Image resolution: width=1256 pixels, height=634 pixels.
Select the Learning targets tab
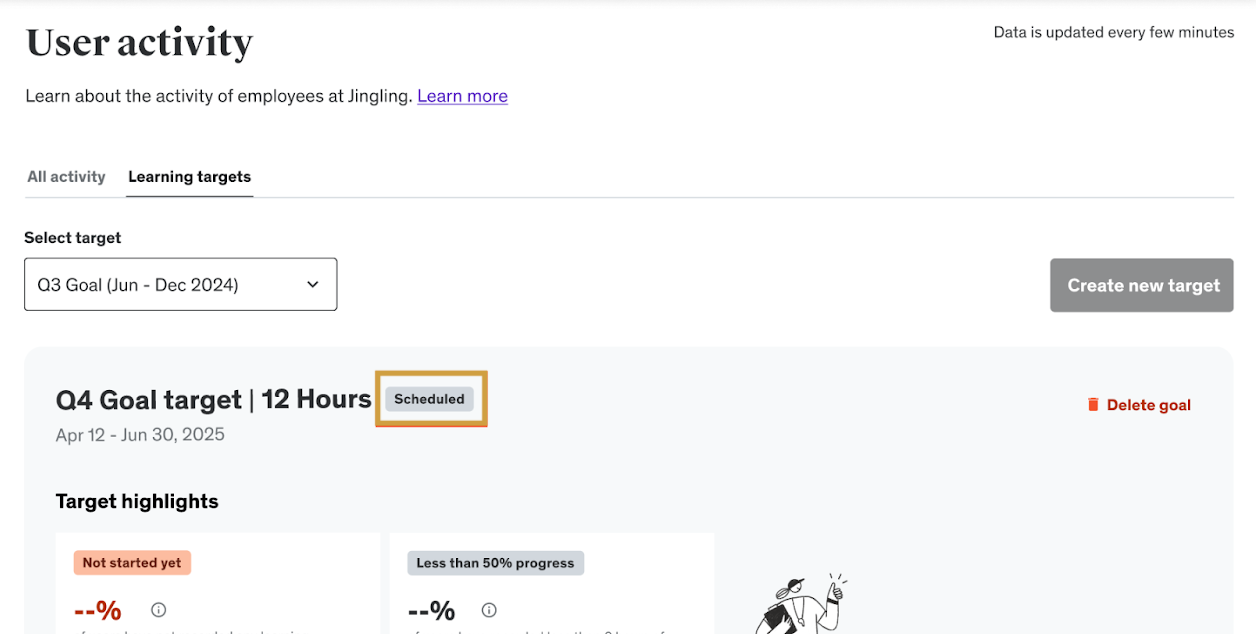190,177
